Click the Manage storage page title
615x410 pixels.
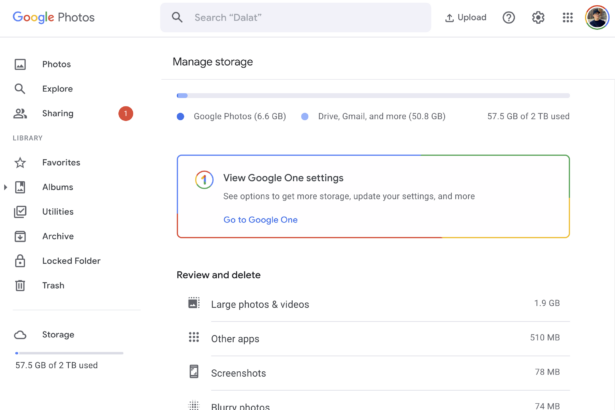213,62
